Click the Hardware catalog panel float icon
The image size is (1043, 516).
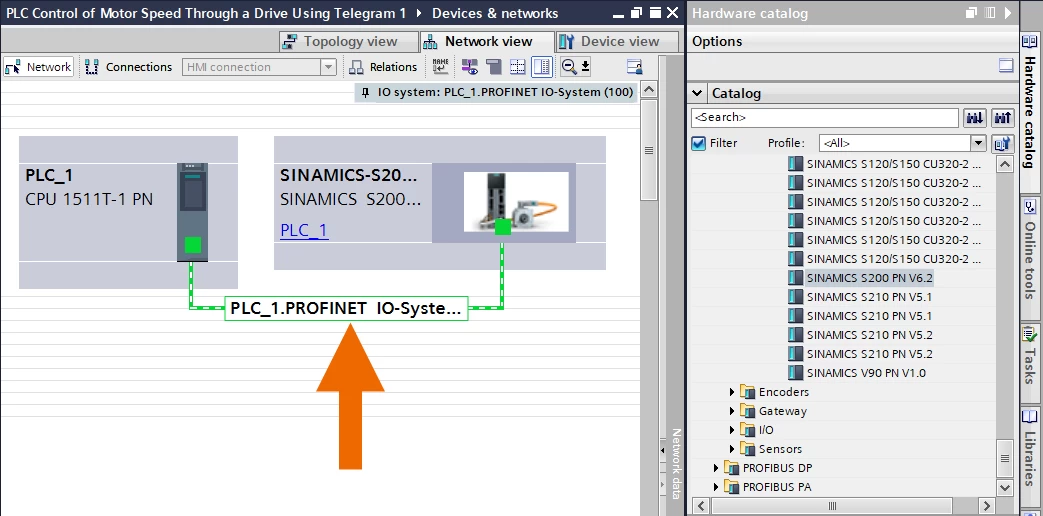[972, 13]
